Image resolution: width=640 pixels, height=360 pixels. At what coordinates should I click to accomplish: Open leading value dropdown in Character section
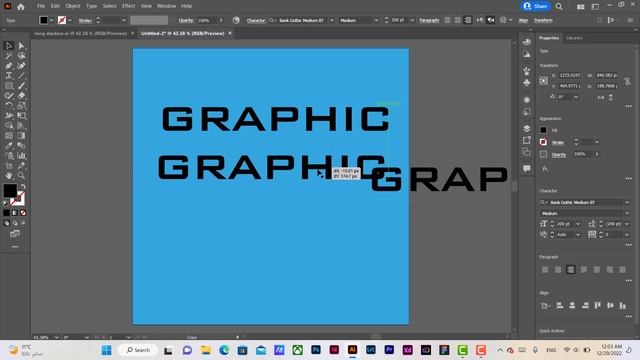627,224
